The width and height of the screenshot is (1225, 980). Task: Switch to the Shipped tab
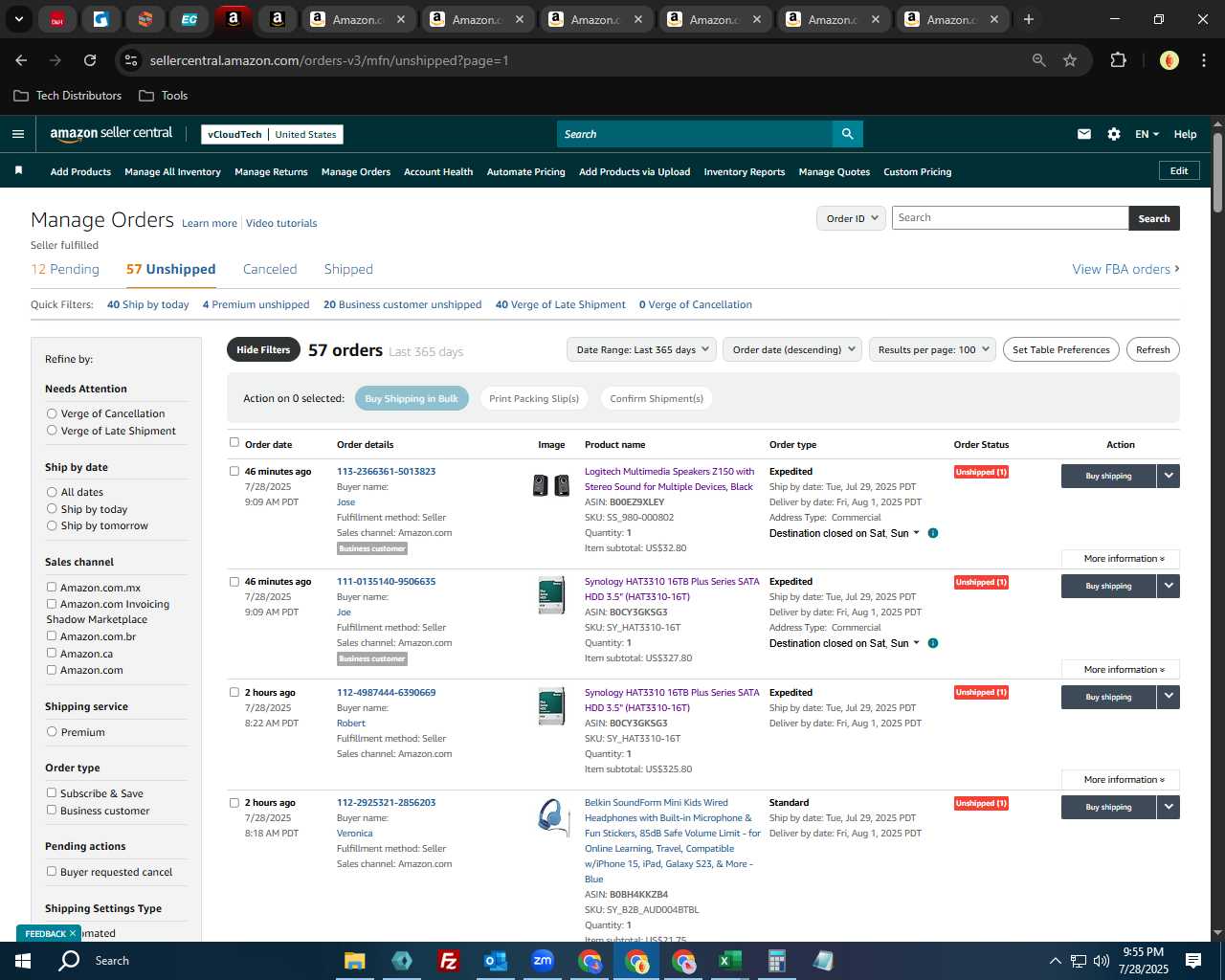click(x=348, y=270)
